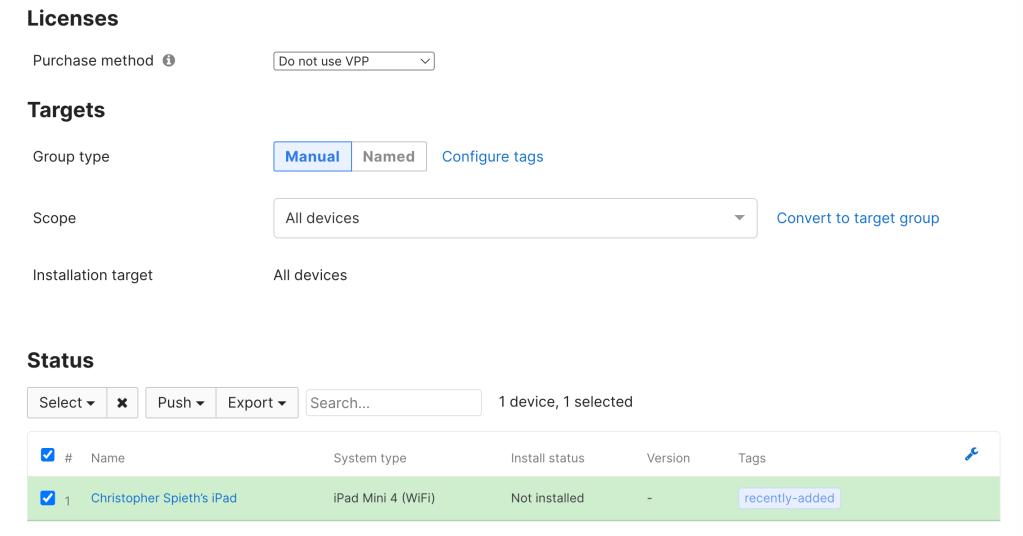Open the Export dropdown menu
1023x536 pixels.
257,403
